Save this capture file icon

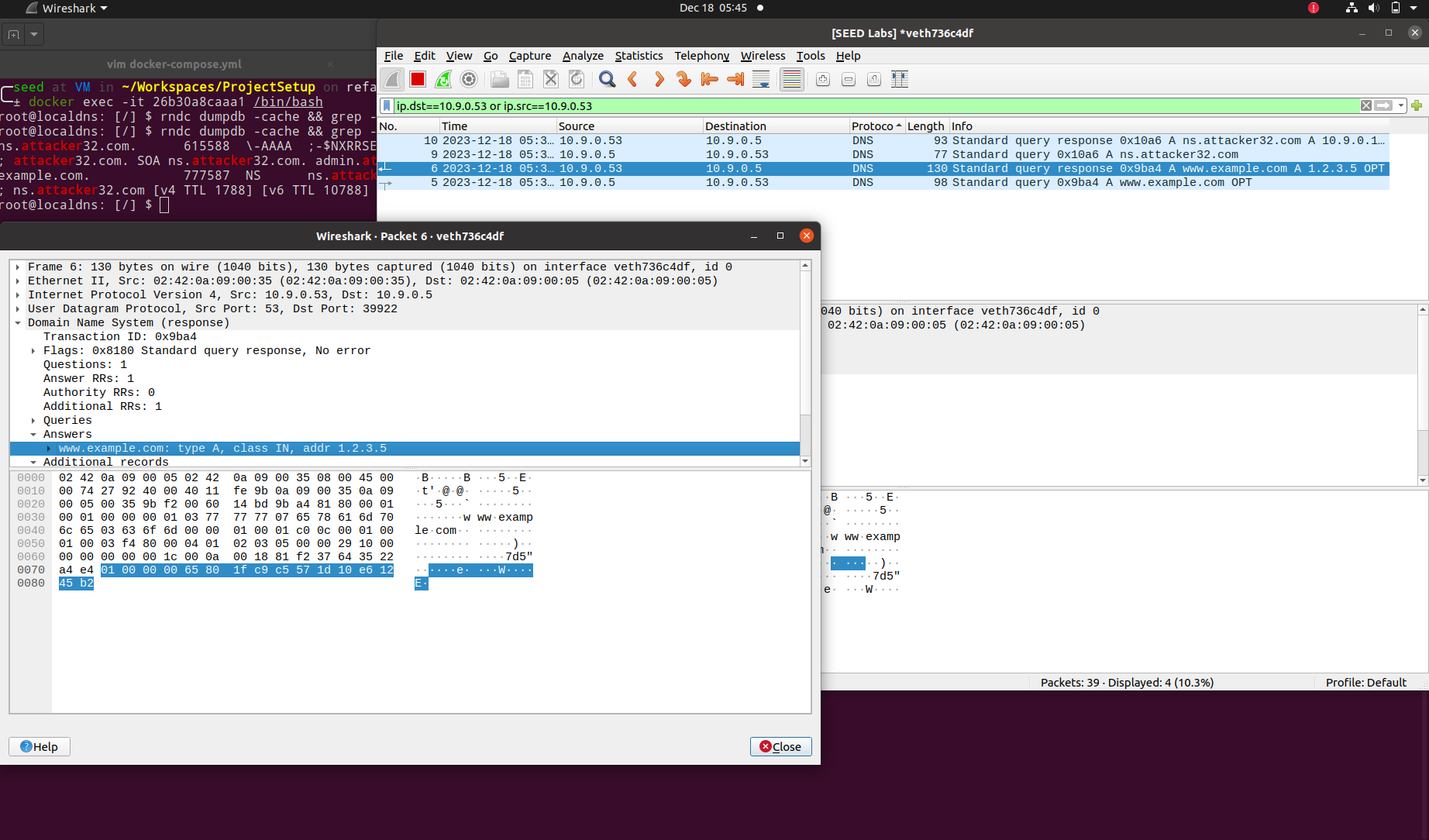[525, 79]
